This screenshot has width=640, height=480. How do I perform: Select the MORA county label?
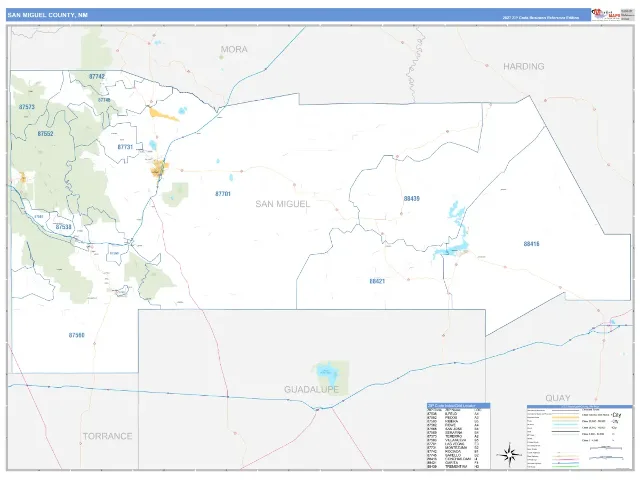(x=234, y=49)
